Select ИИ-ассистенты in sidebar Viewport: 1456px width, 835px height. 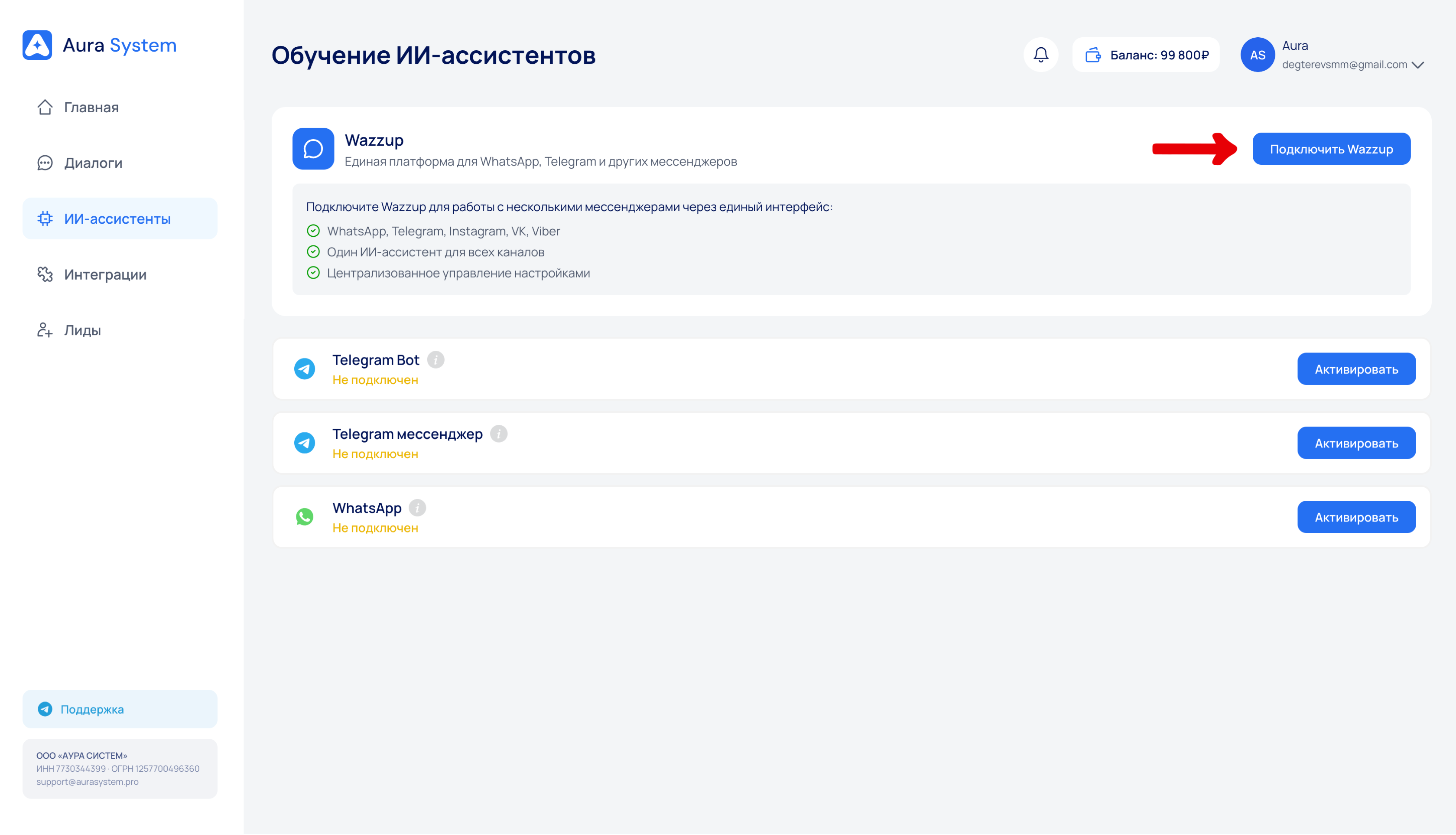tap(117, 219)
